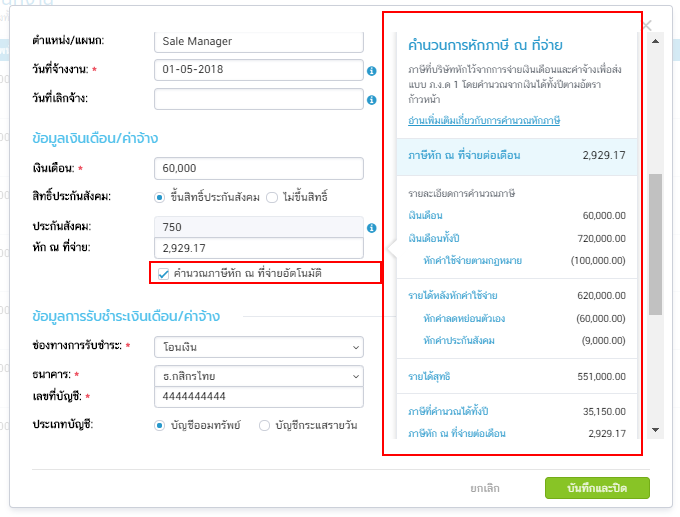The image size is (680, 517).
Task: Close the dialog with the X icon
Action: point(647,26)
